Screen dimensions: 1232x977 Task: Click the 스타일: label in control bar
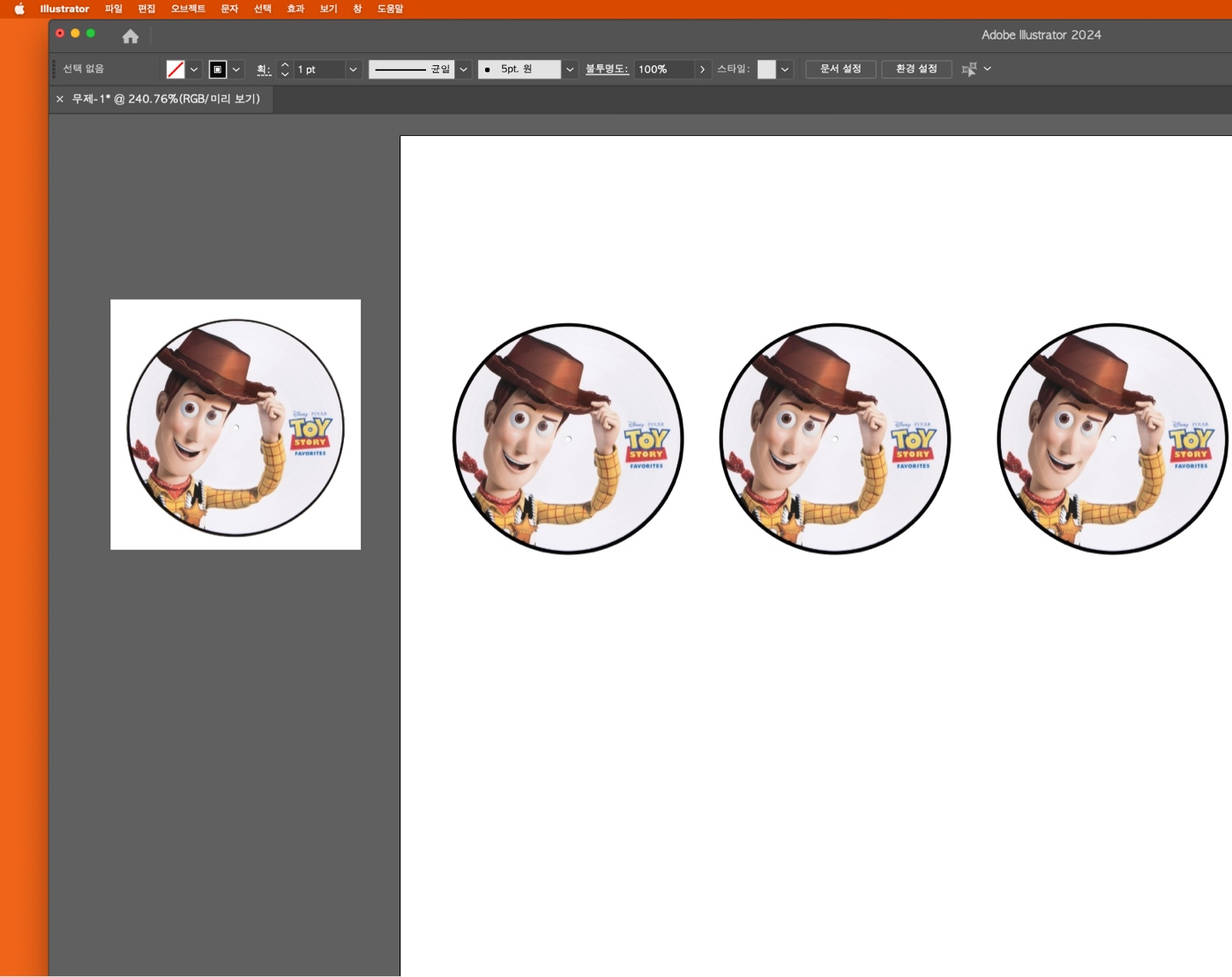tap(734, 69)
